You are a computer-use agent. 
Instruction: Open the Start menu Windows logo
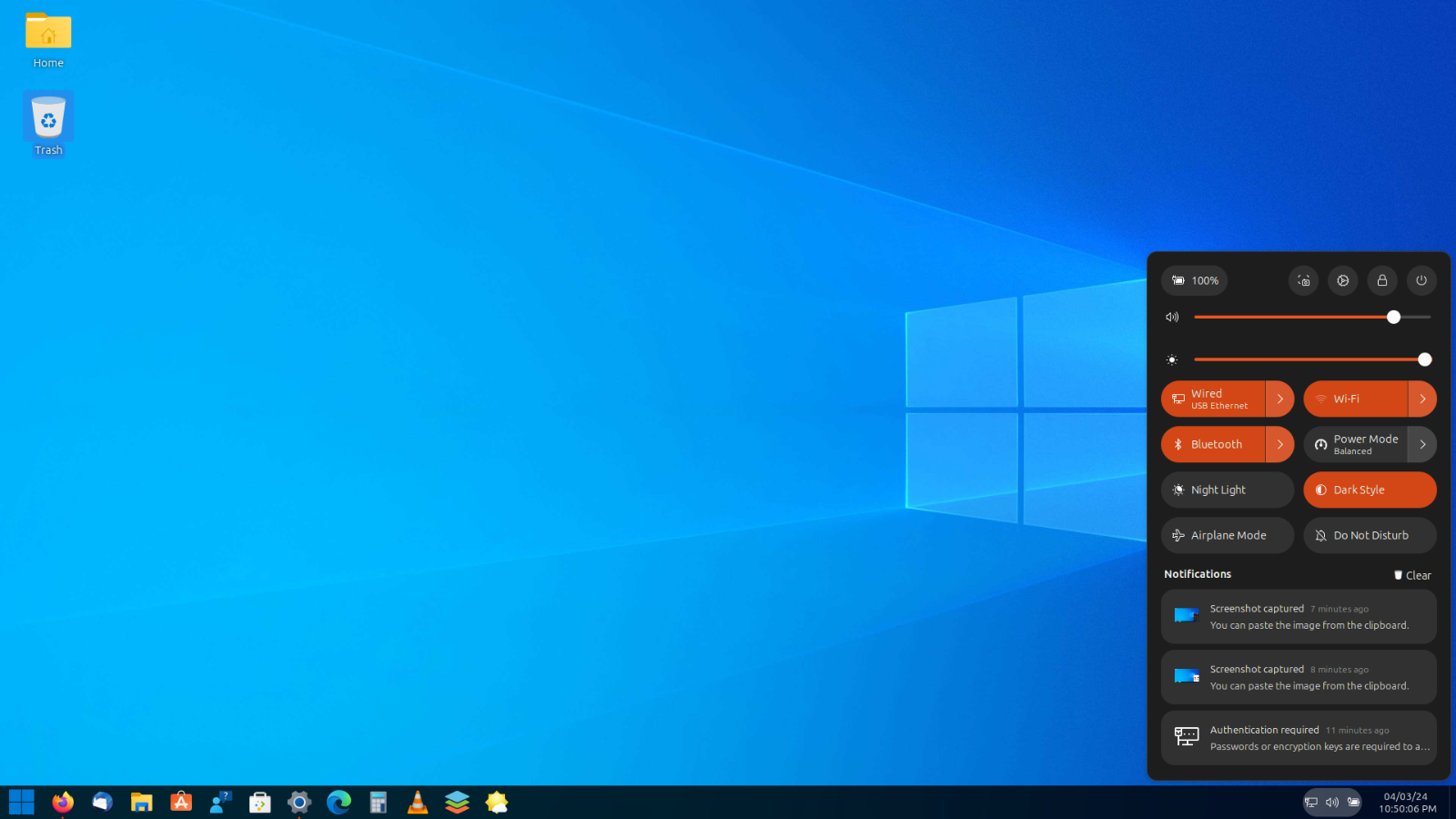tap(22, 802)
